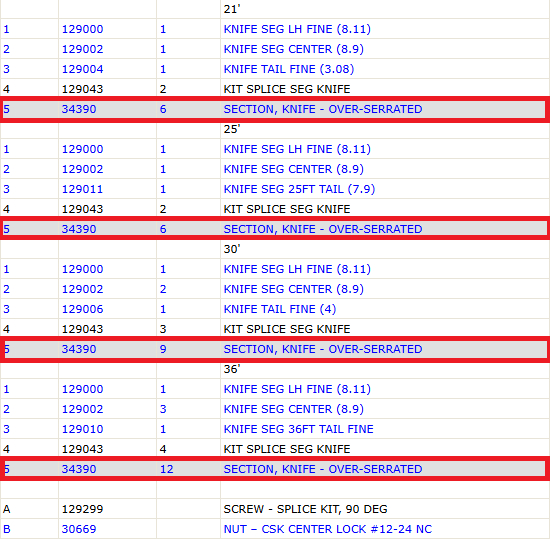The image size is (550, 539).
Task: Click KNIFE SEG CENTER (8.9) with quantity 3
Action: [294, 409]
